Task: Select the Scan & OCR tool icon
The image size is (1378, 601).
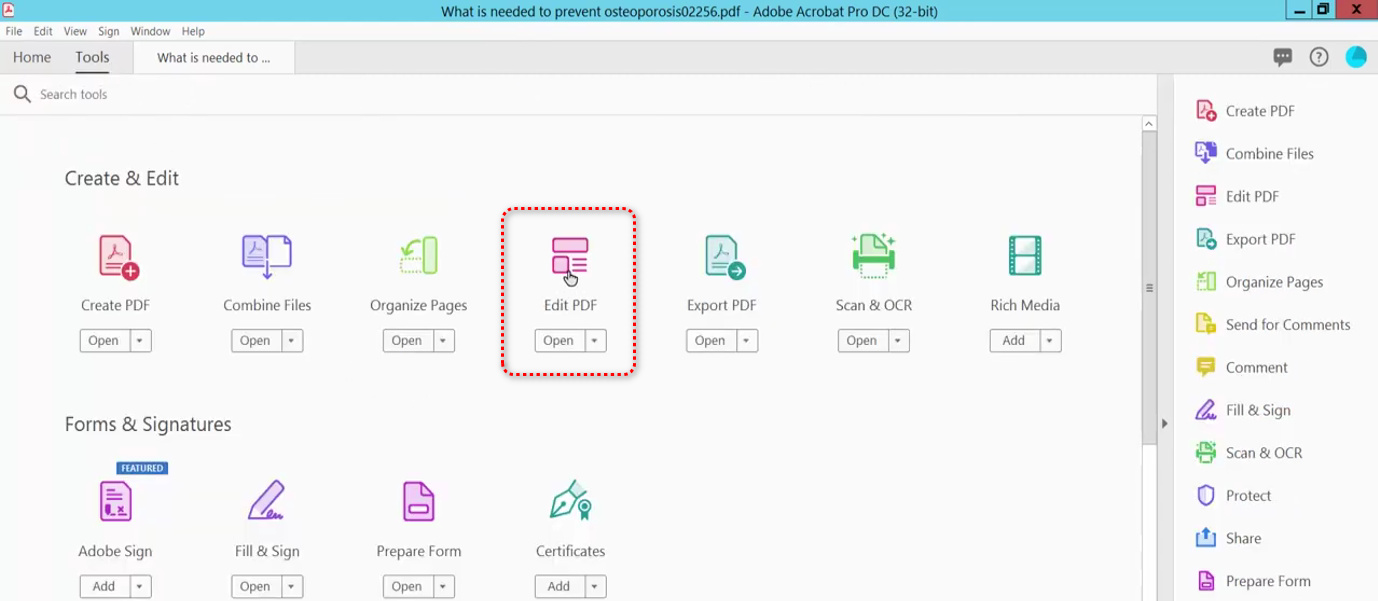Action: pos(873,256)
